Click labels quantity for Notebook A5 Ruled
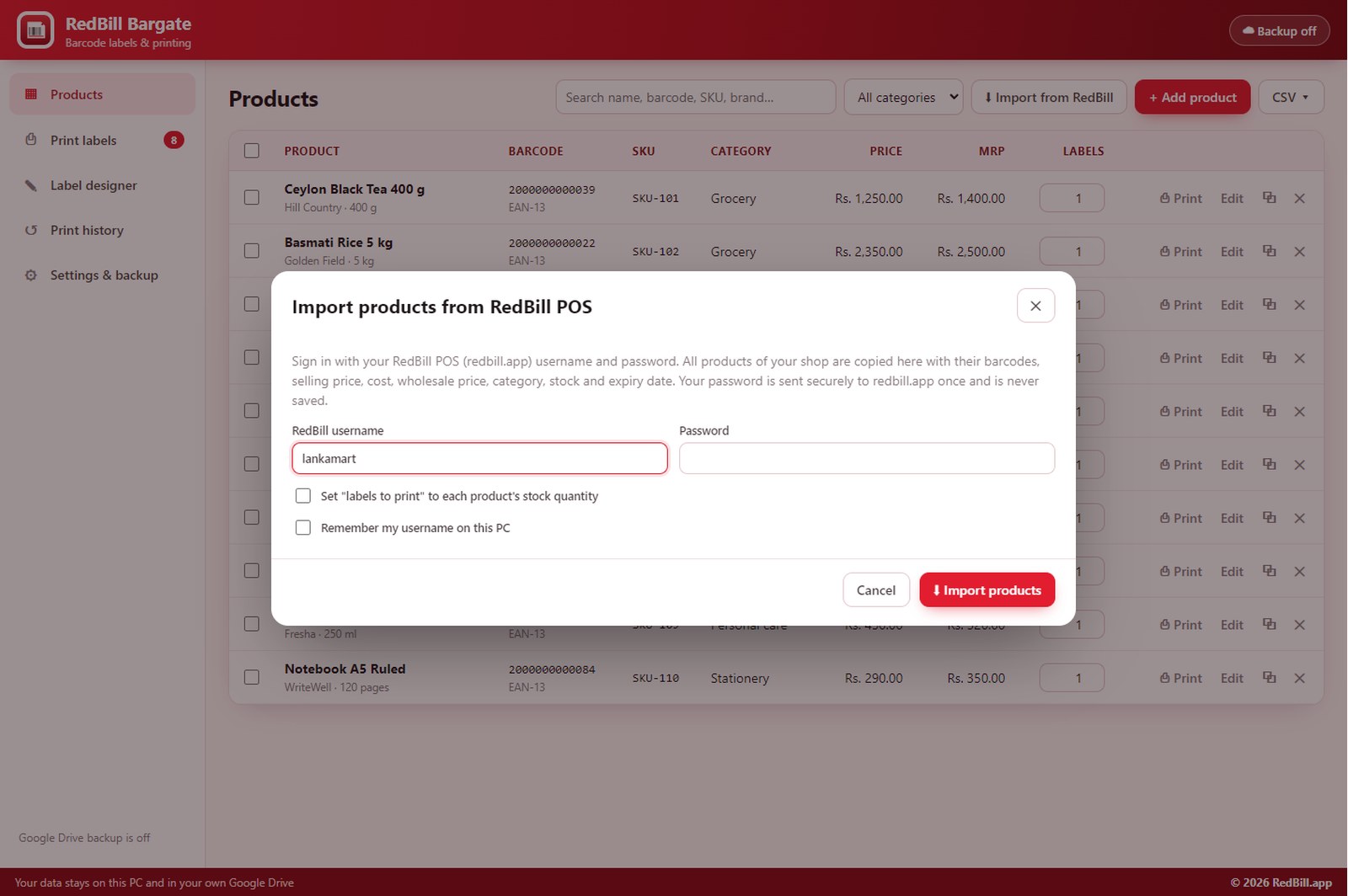The height and width of the screenshot is (896, 1348). (x=1072, y=678)
